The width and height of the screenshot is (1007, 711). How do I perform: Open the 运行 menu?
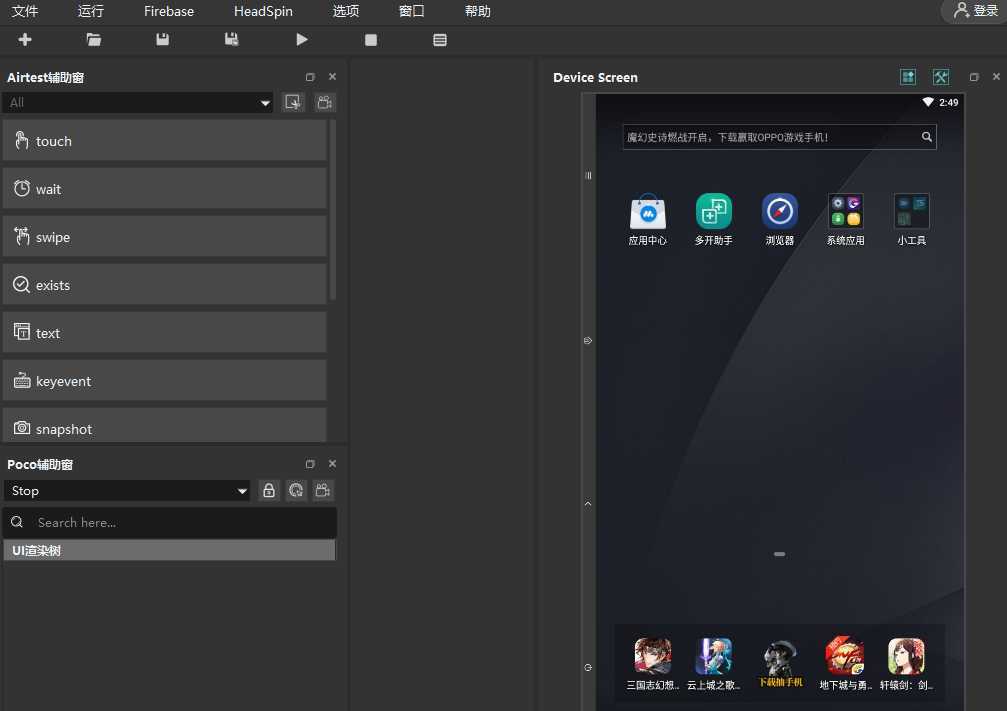91,11
